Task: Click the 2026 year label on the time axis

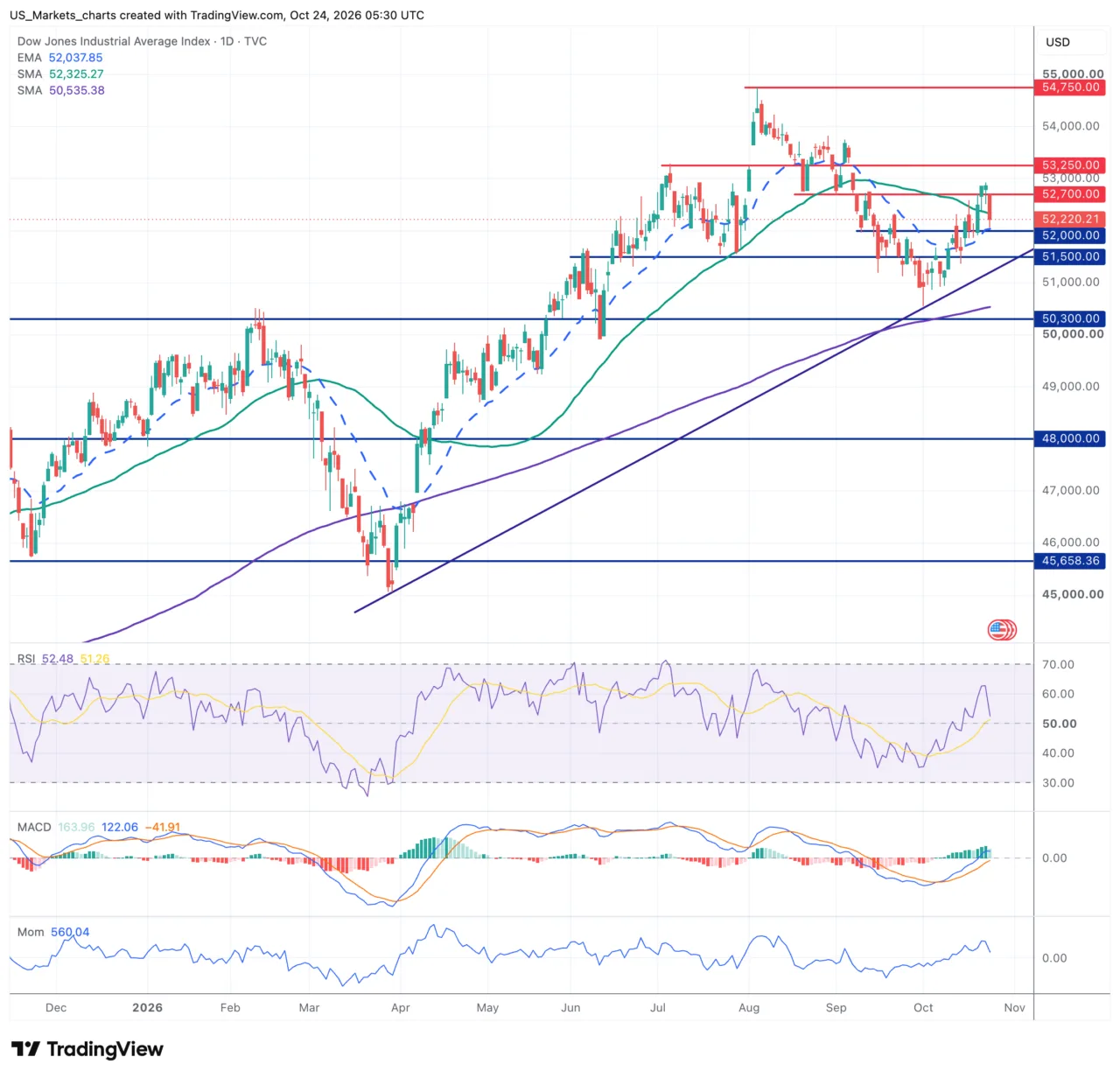Action: [x=147, y=1008]
